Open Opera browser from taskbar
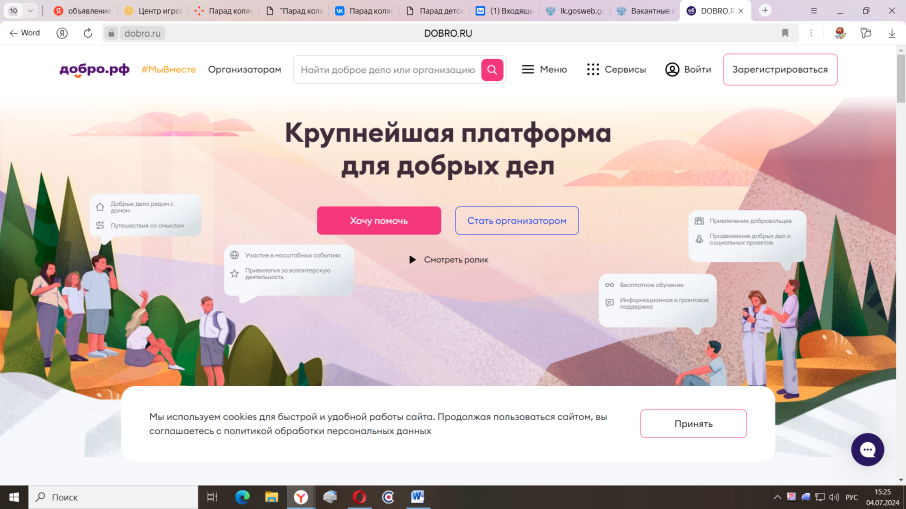Viewport: 906px width, 509px height. (x=359, y=497)
